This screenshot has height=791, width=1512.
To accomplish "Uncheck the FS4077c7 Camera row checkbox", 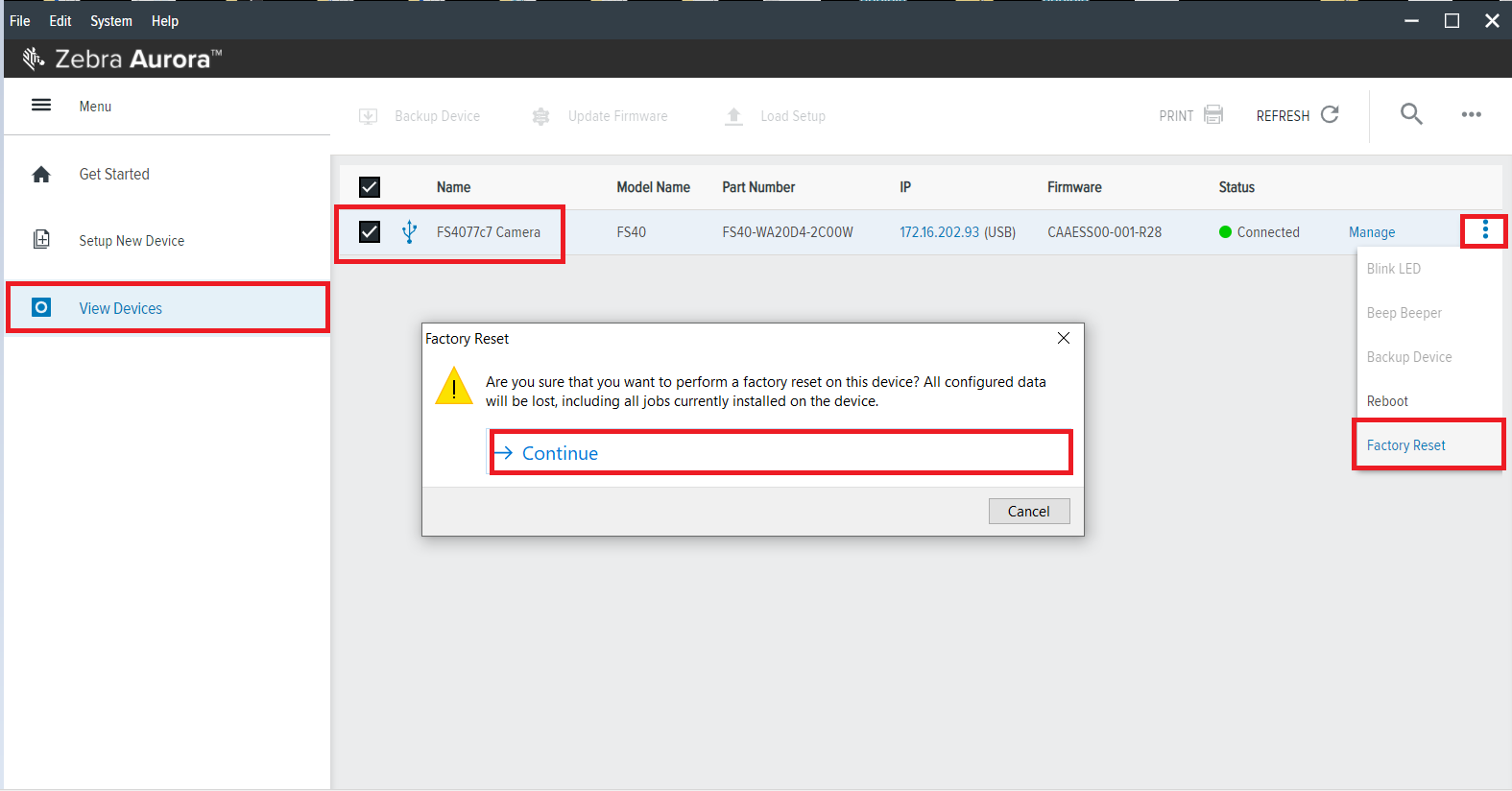I will click(x=370, y=231).
